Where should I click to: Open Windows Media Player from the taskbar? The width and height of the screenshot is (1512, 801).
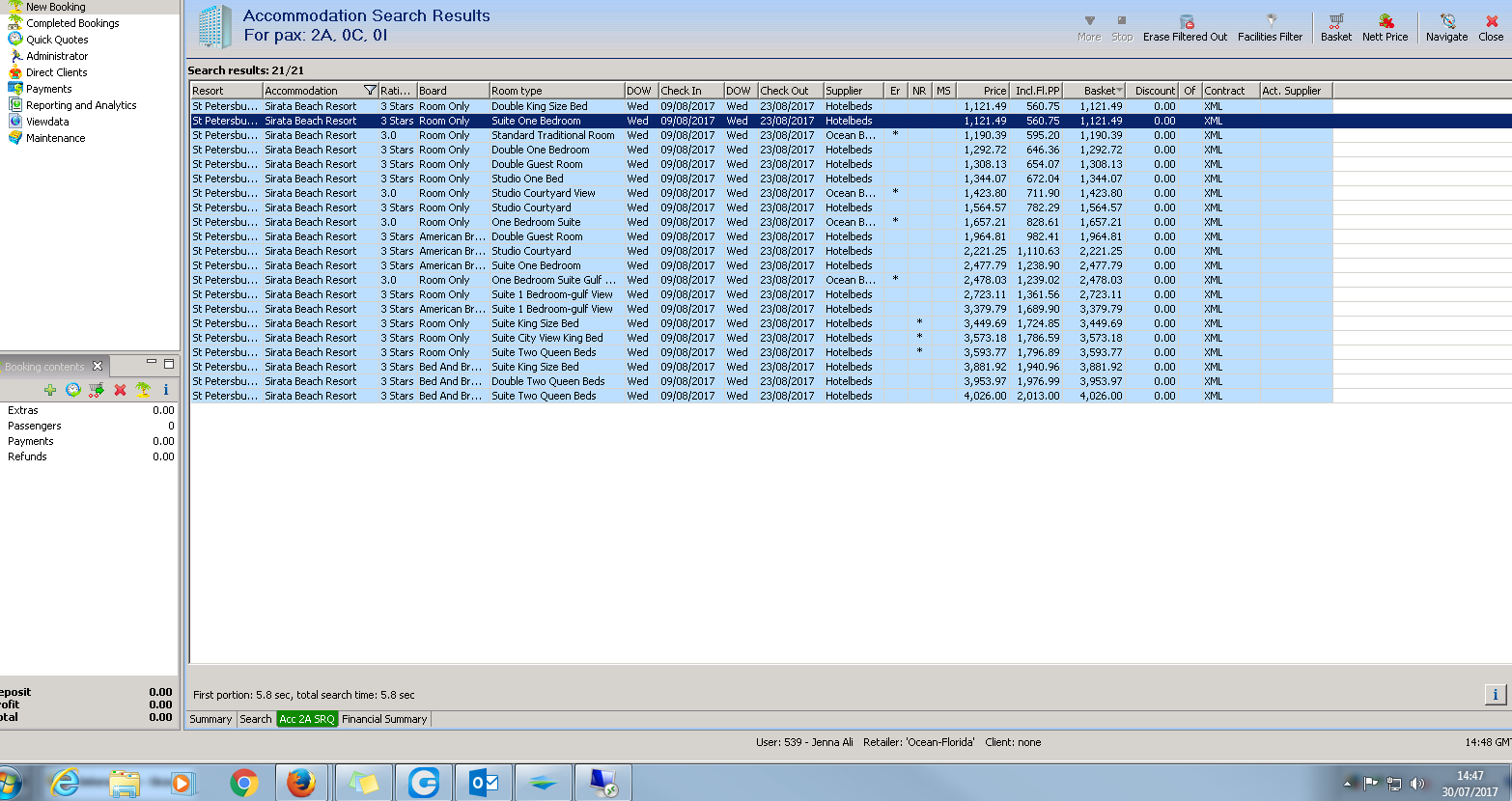[182, 783]
